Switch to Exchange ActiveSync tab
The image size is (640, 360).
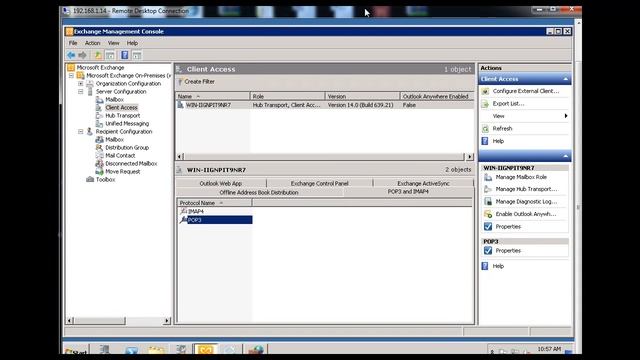coord(423,184)
